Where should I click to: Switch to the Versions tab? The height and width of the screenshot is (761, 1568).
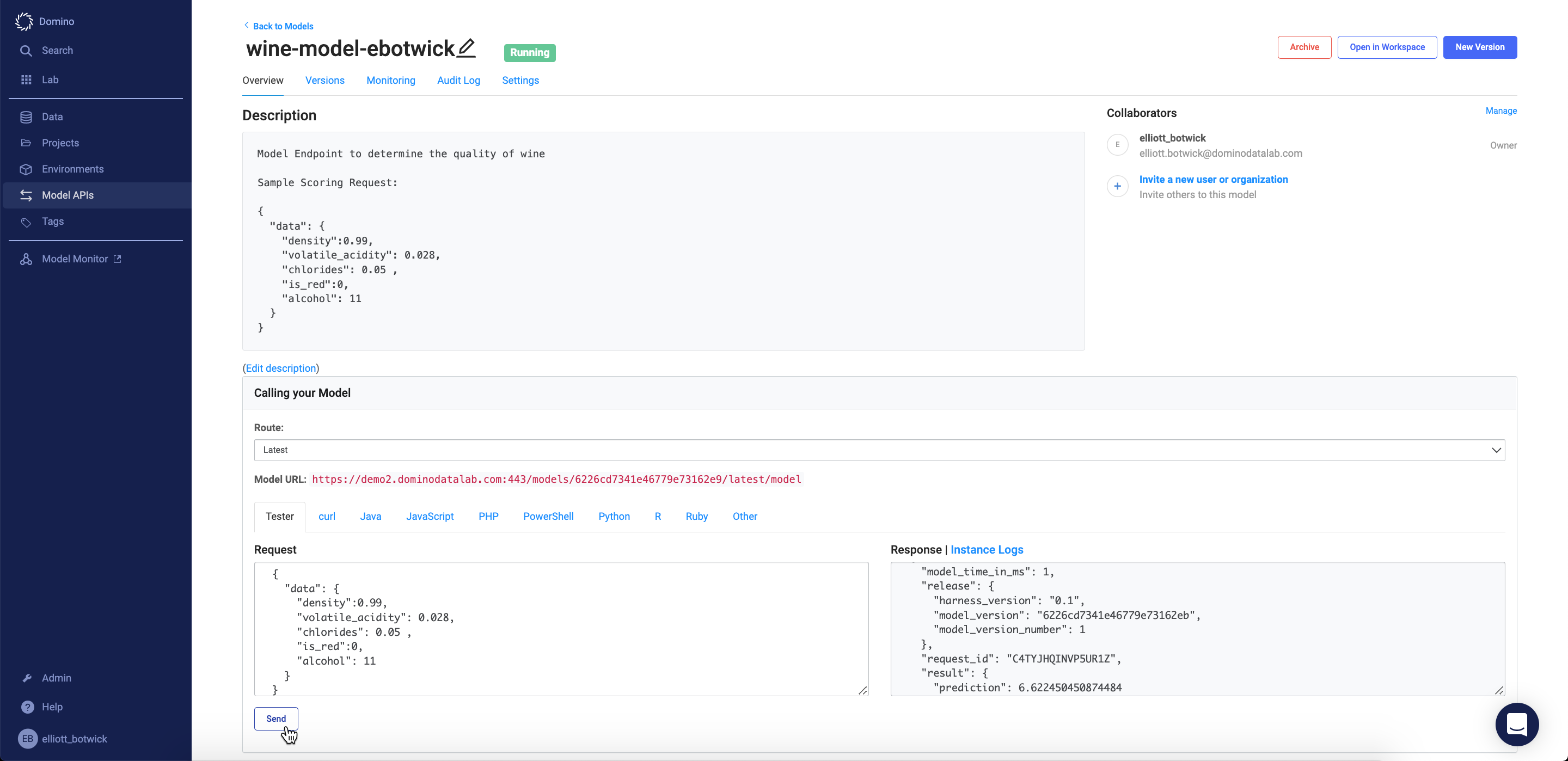click(324, 81)
